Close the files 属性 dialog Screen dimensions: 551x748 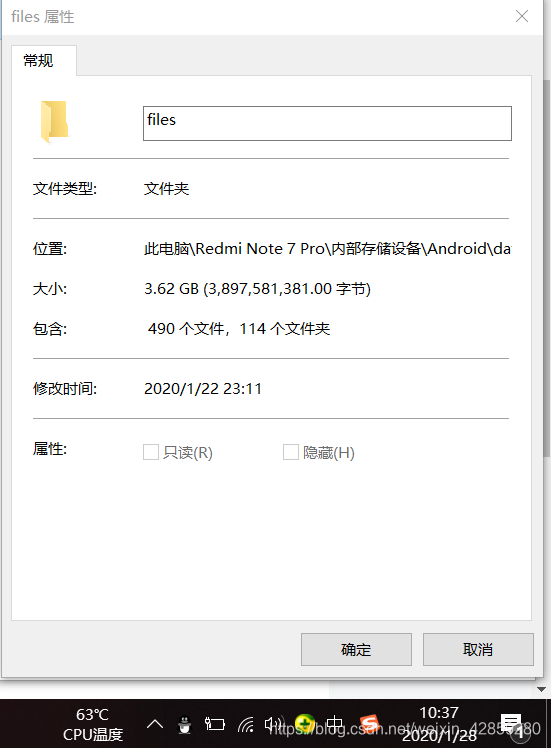coord(522,16)
